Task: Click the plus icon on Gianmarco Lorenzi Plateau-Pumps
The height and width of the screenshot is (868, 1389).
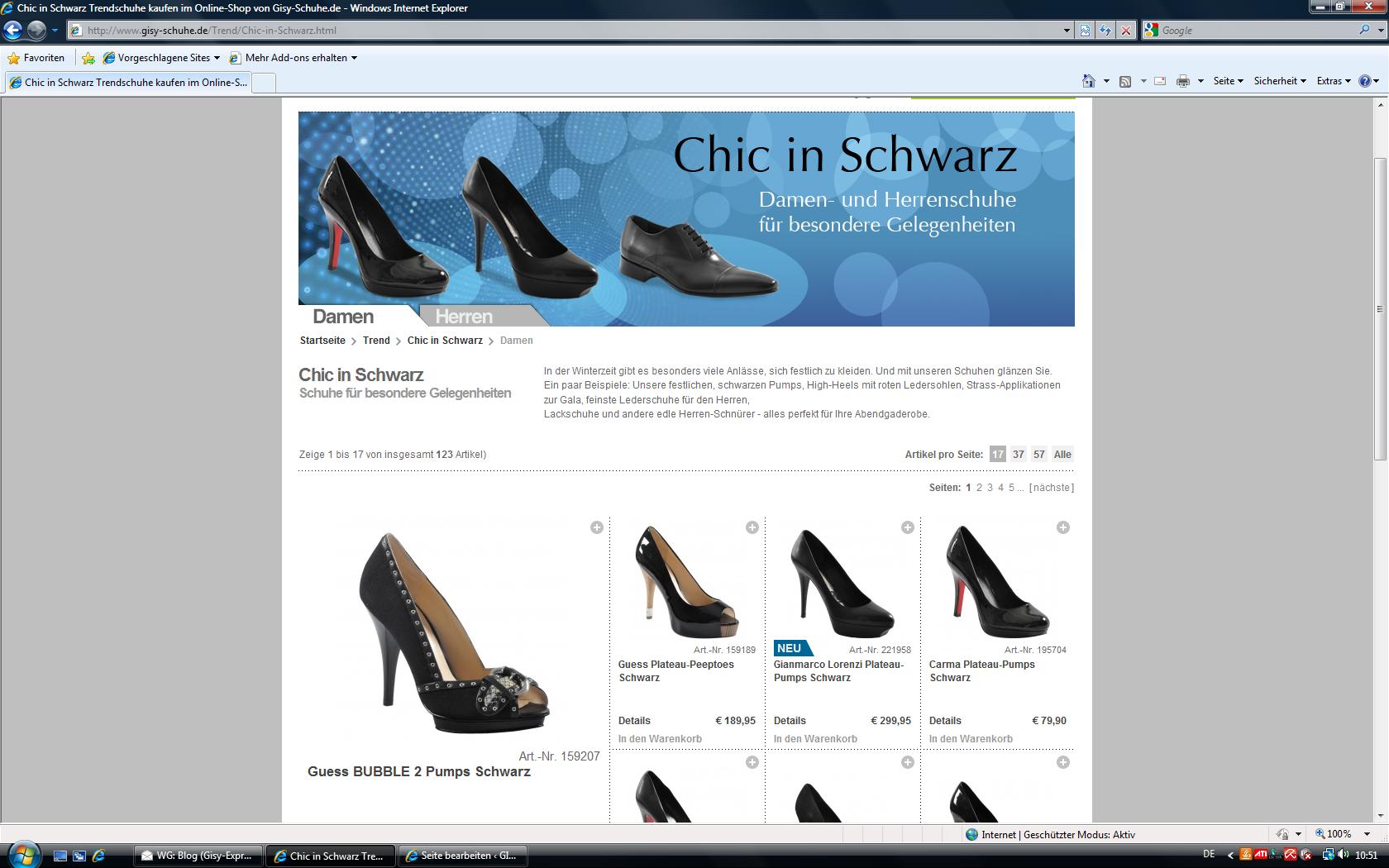Action: [908, 527]
